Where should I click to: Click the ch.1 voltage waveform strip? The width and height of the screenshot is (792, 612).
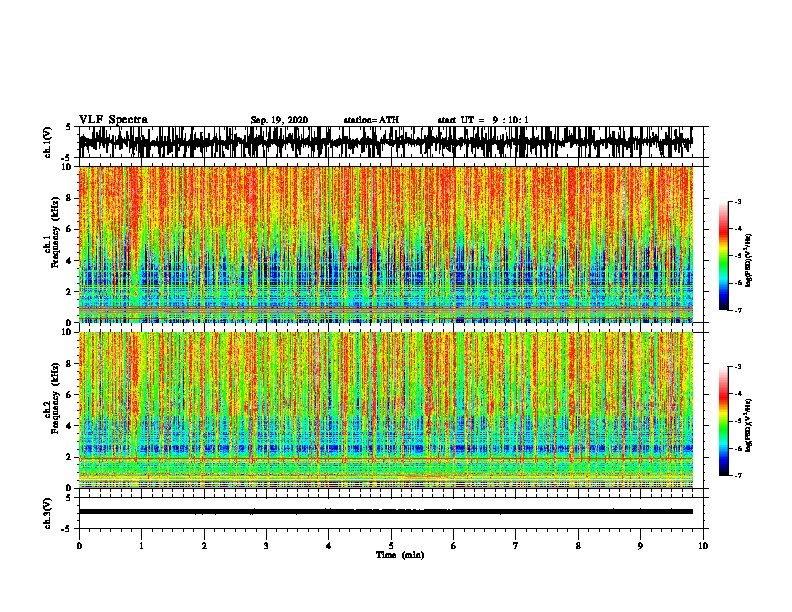click(385, 142)
